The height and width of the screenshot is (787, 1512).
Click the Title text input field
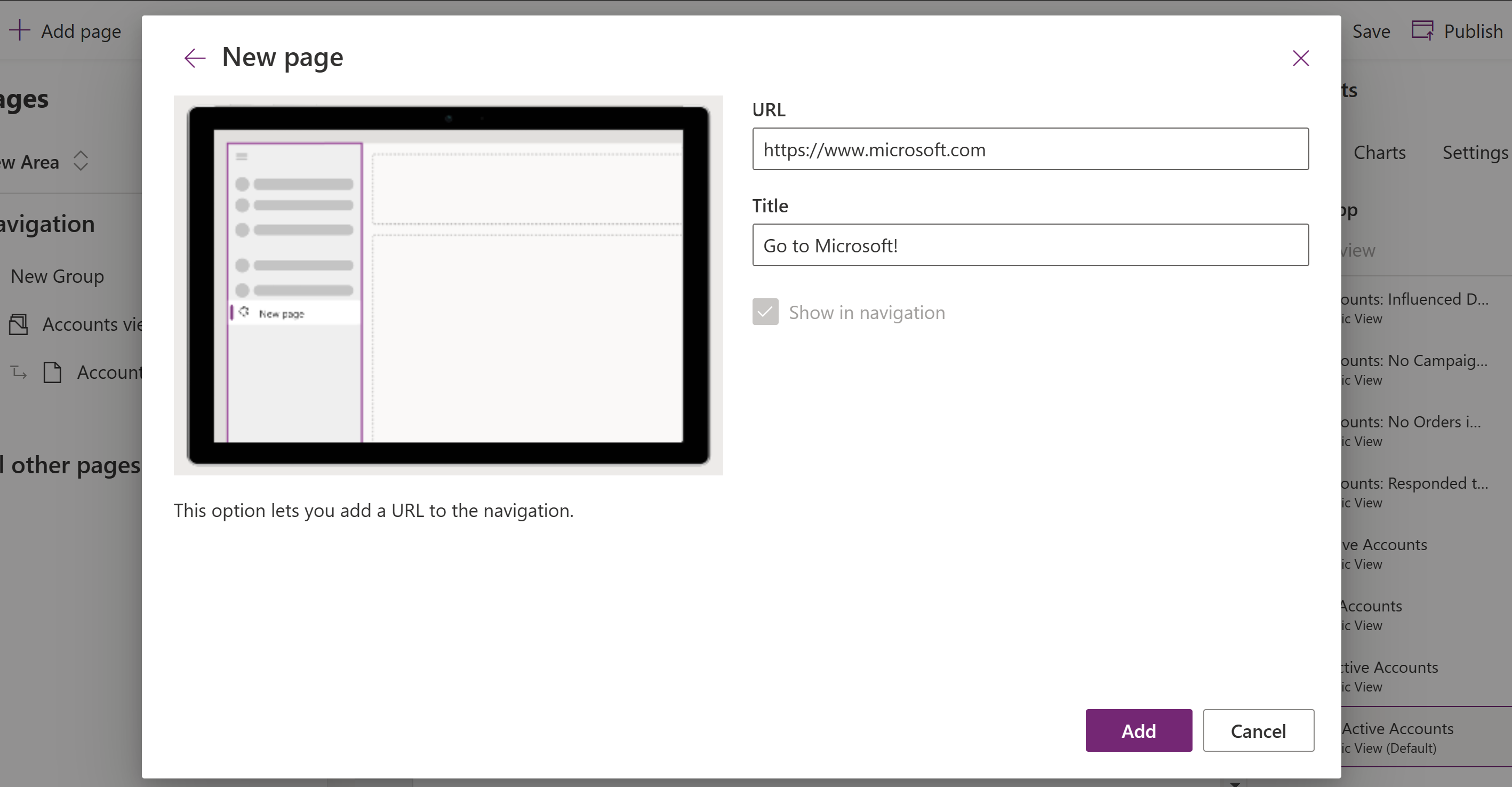(x=1031, y=245)
